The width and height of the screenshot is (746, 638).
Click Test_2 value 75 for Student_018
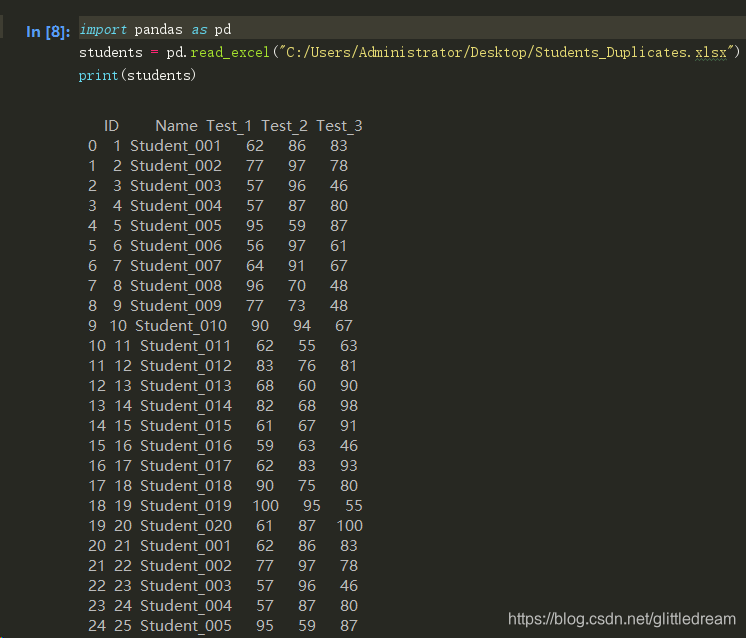click(307, 485)
